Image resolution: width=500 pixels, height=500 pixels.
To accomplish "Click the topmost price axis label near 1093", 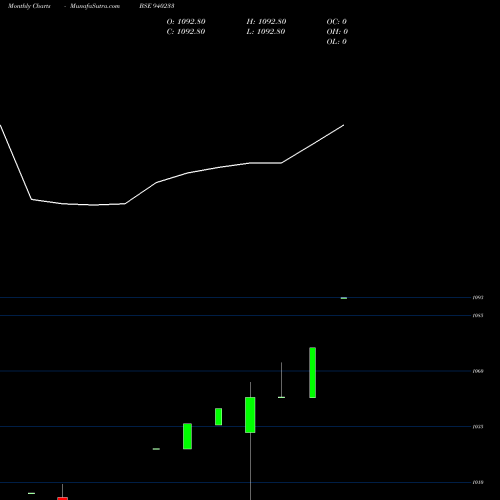I will click(478, 297).
